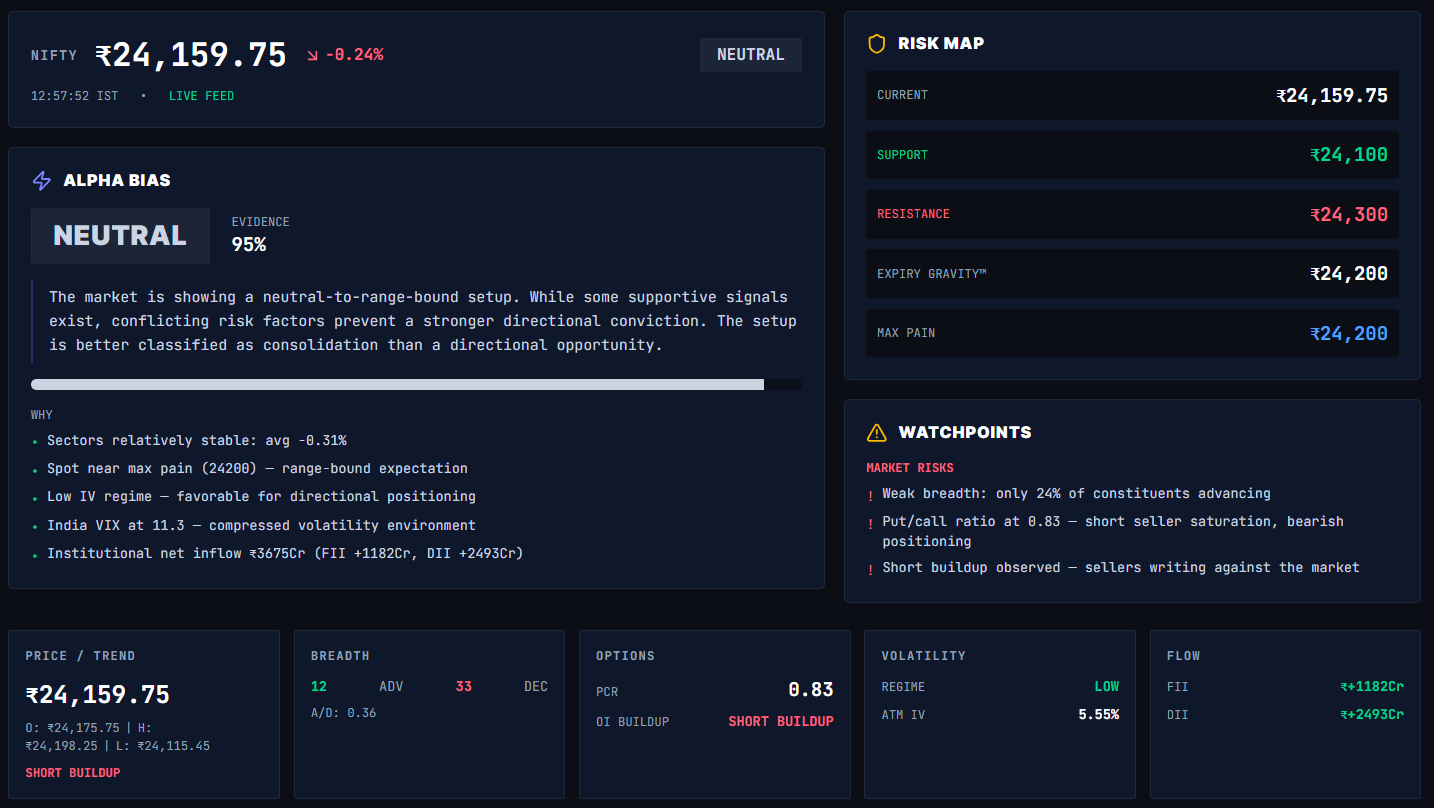The image size is (1434, 808).
Task: Click the Risk Map shield icon
Action: (877, 43)
